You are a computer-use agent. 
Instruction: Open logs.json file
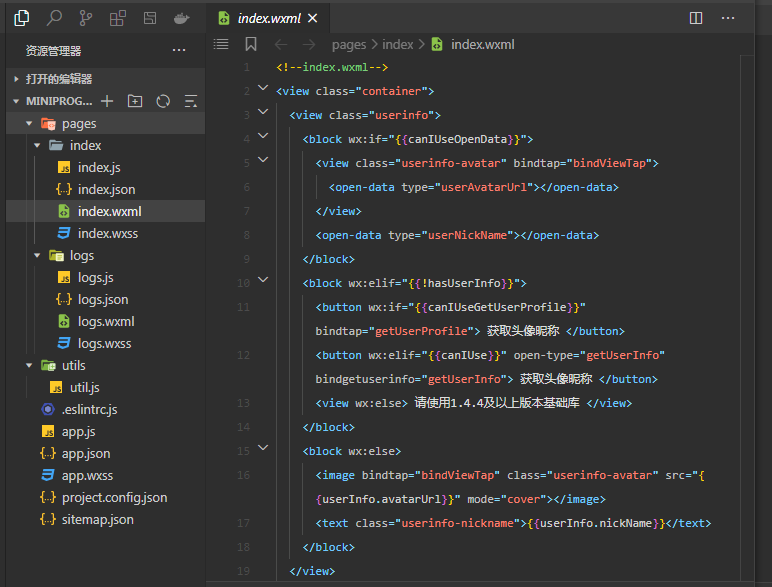(105, 299)
